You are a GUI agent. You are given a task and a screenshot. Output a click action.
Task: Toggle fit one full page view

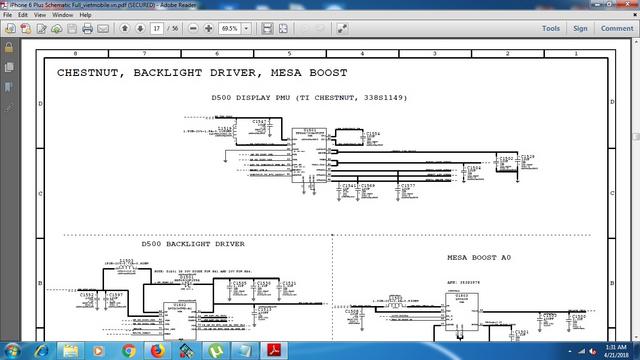pyautogui.click(x=283, y=28)
